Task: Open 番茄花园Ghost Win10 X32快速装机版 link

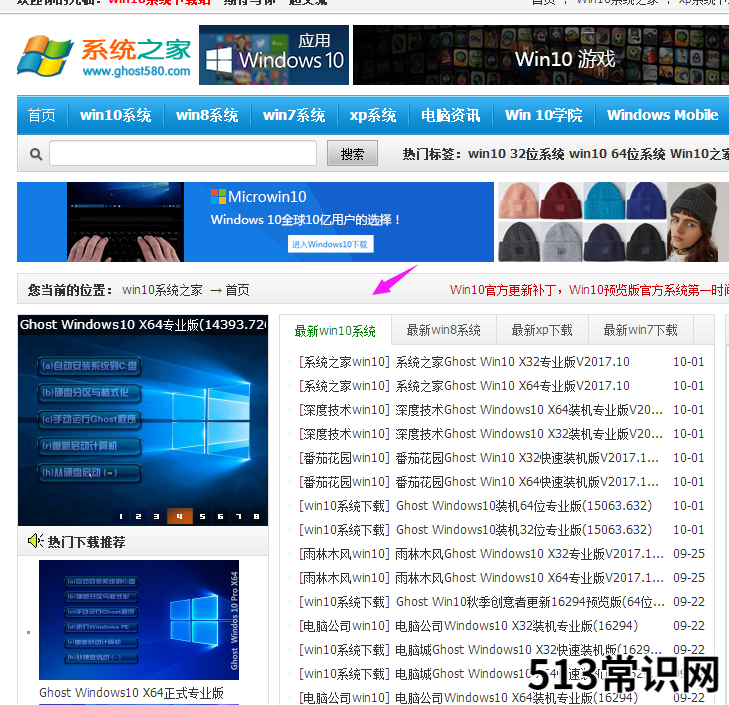Action: (527, 458)
